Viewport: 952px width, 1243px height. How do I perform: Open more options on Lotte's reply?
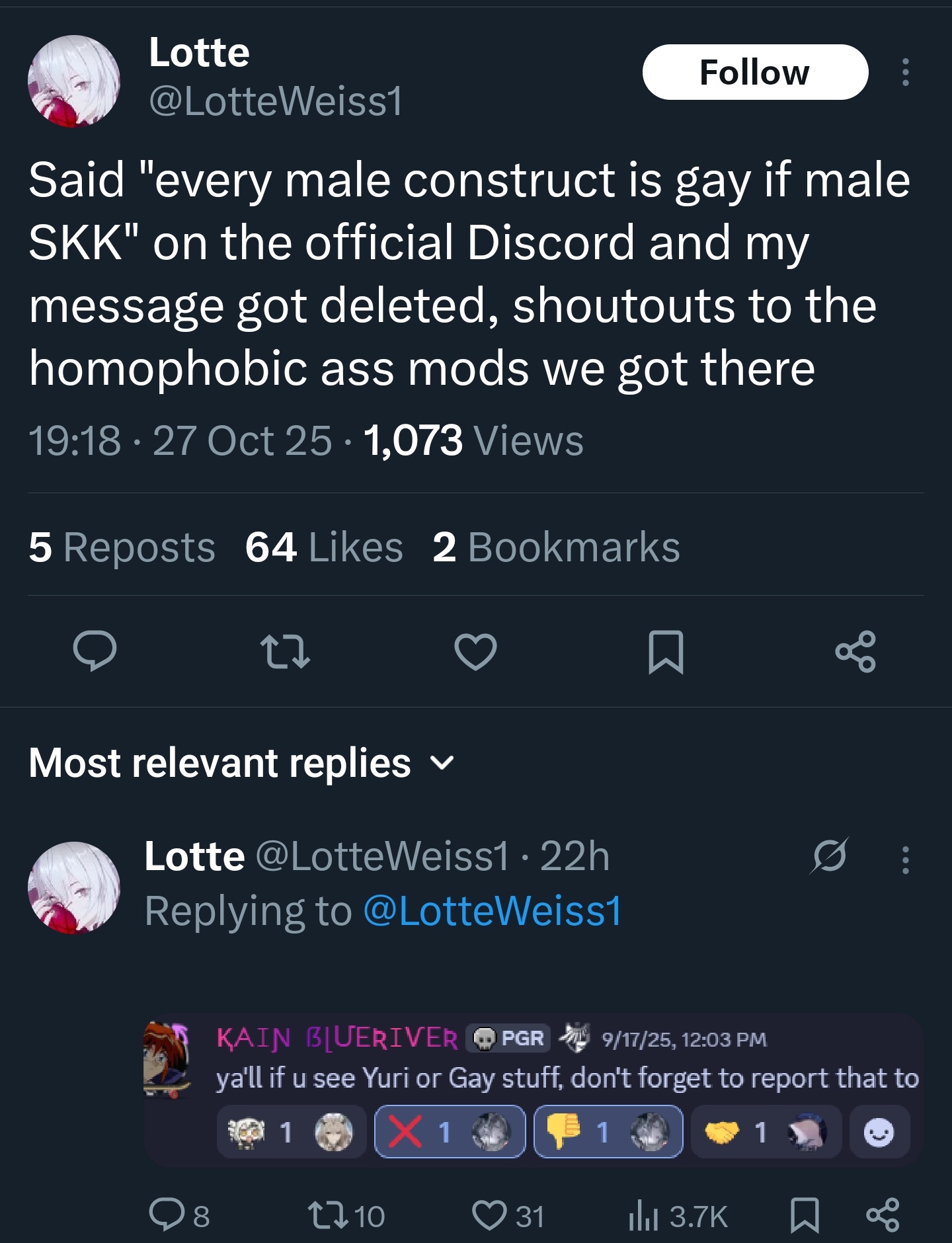click(906, 860)
